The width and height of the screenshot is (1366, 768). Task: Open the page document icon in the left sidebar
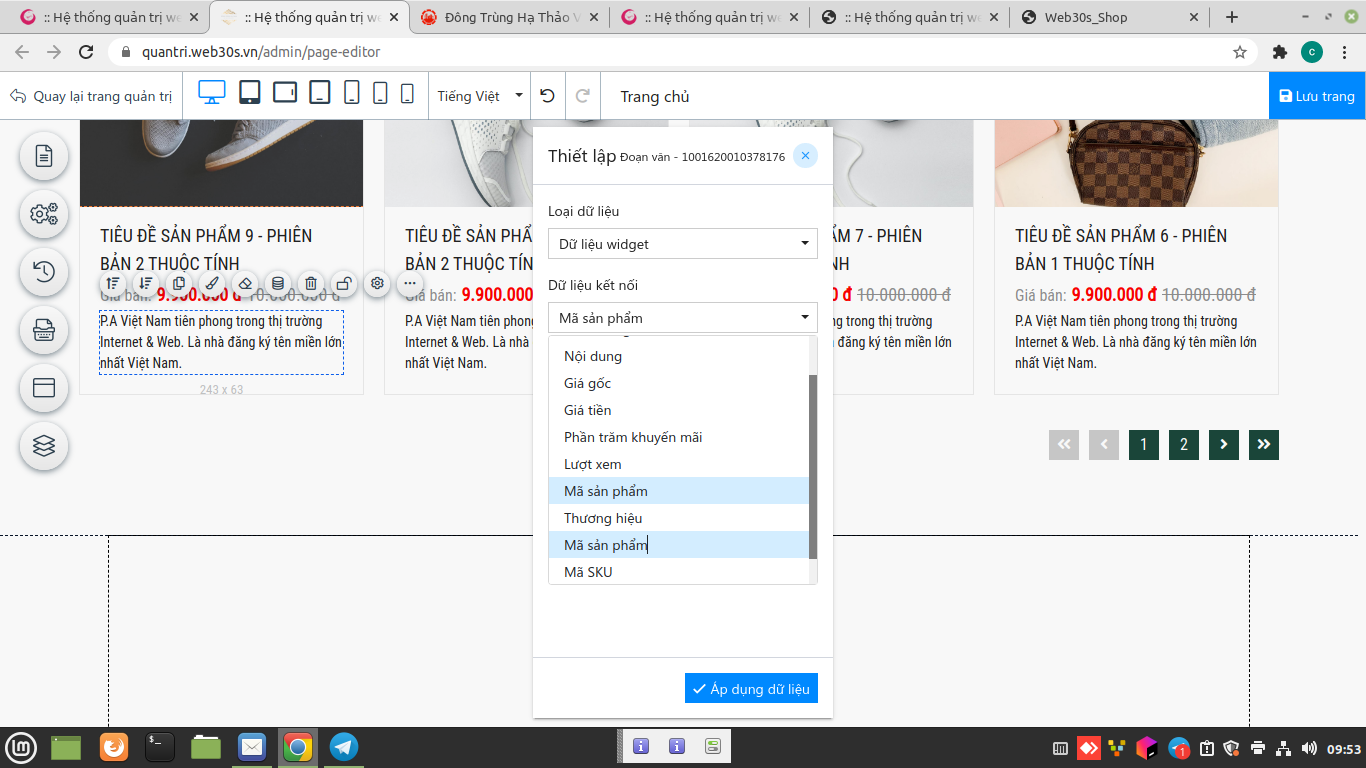pos(44,156)
